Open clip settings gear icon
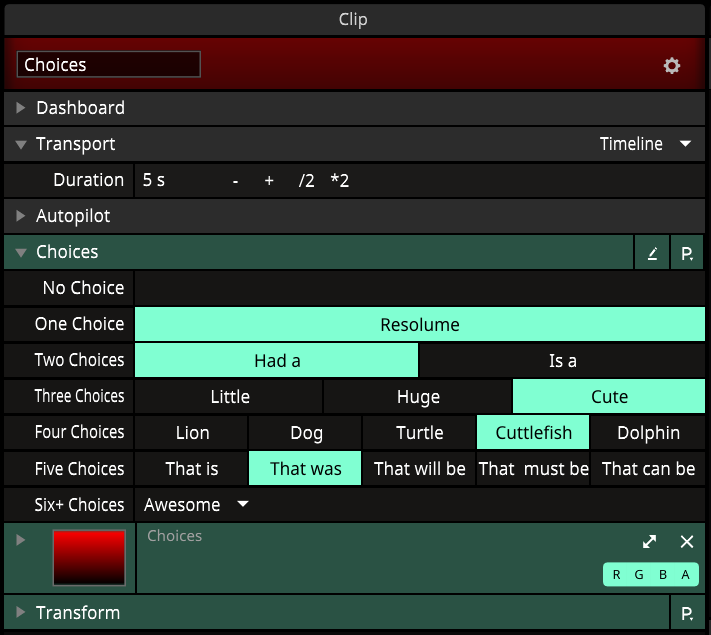Screen dimensions: 711x635 tap(672, 66)
